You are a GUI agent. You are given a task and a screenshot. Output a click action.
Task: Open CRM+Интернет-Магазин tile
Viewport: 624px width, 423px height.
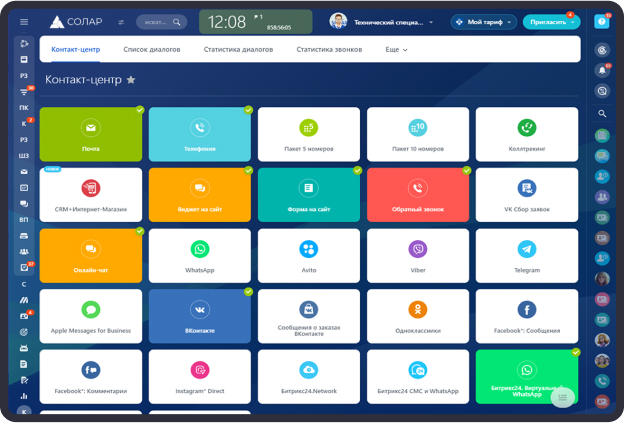[91, 195]
